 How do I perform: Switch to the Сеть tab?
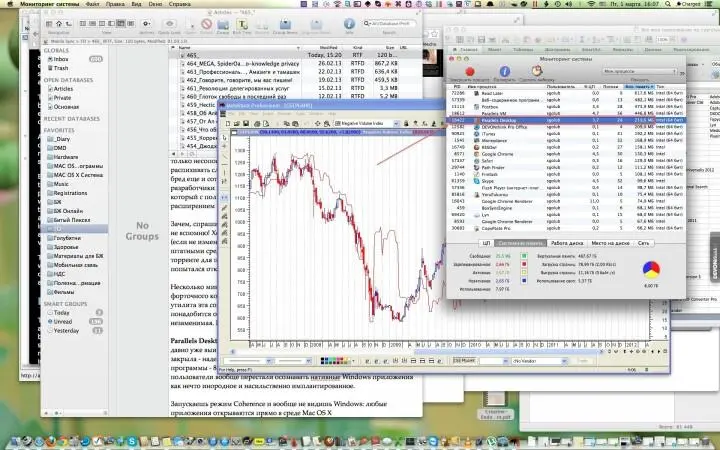click(x=643, y=243)
